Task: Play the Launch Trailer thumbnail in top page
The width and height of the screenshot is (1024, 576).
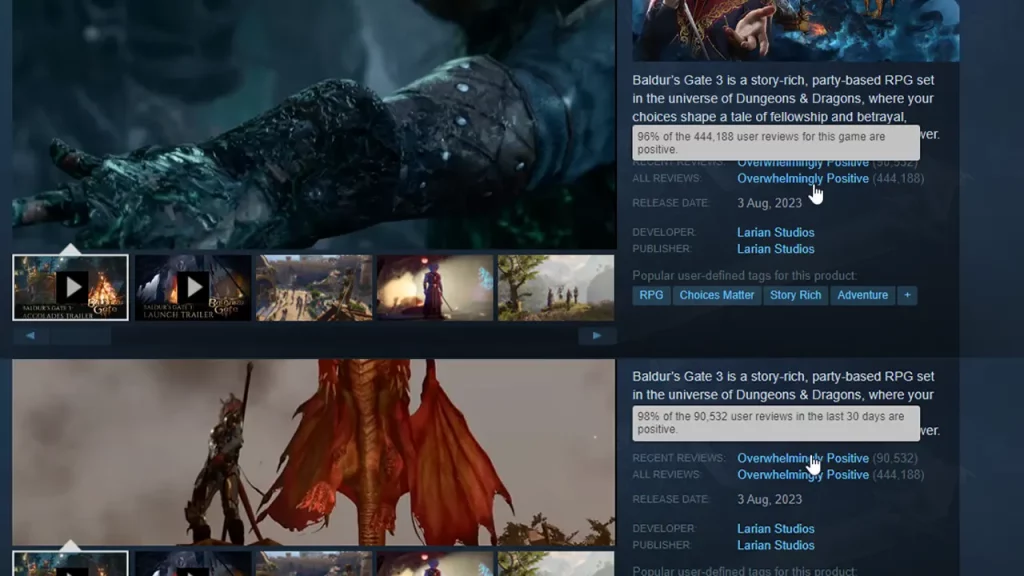Action: click(x=193, y=287)
